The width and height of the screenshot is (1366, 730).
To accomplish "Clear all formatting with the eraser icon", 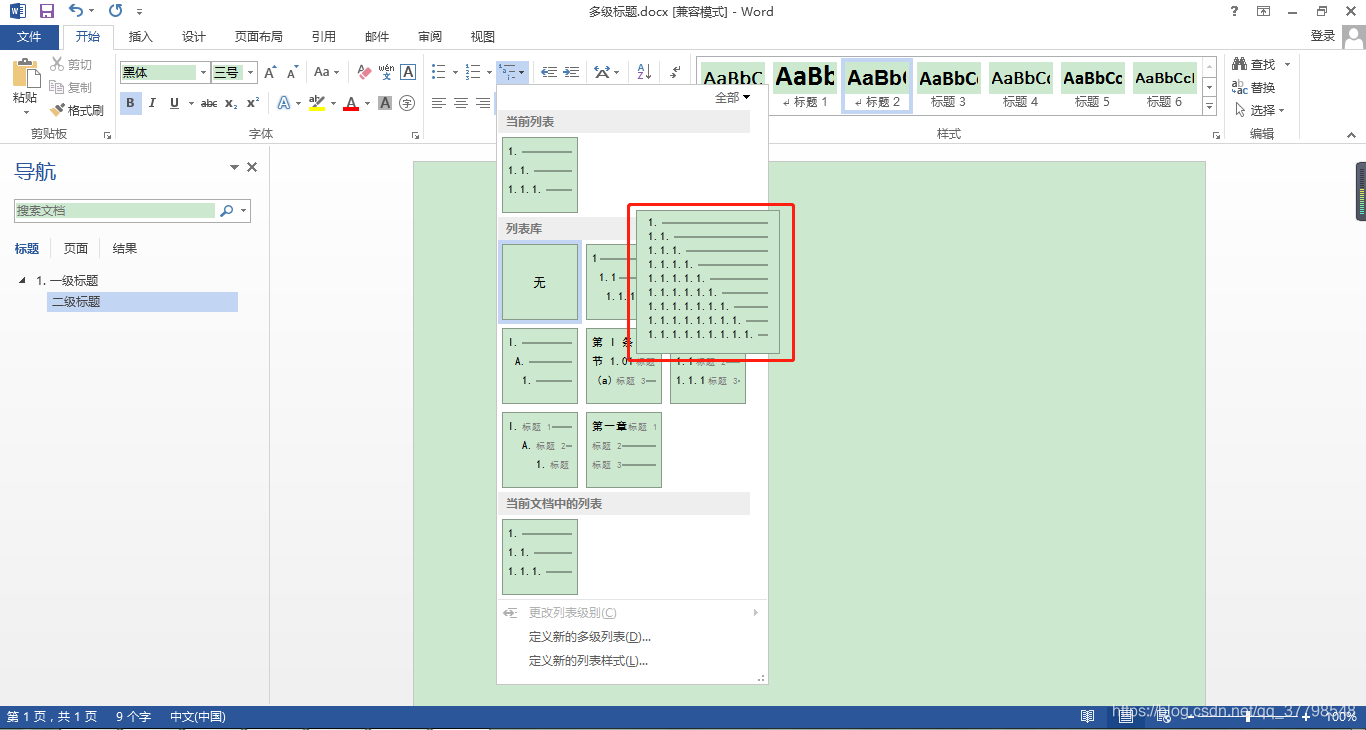I will [x=364, y=73].
